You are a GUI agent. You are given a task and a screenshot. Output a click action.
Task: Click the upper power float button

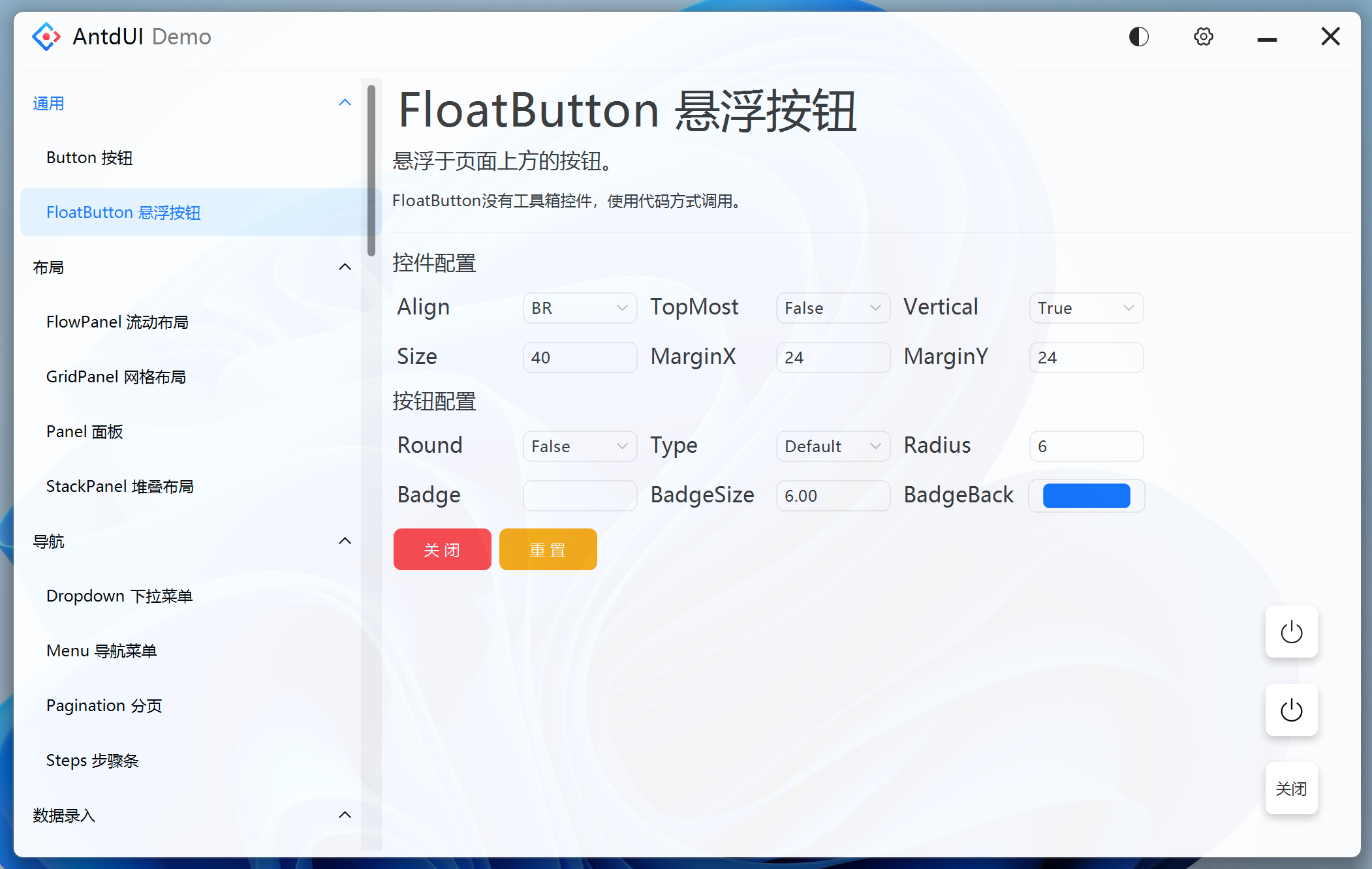(1290, 632)
